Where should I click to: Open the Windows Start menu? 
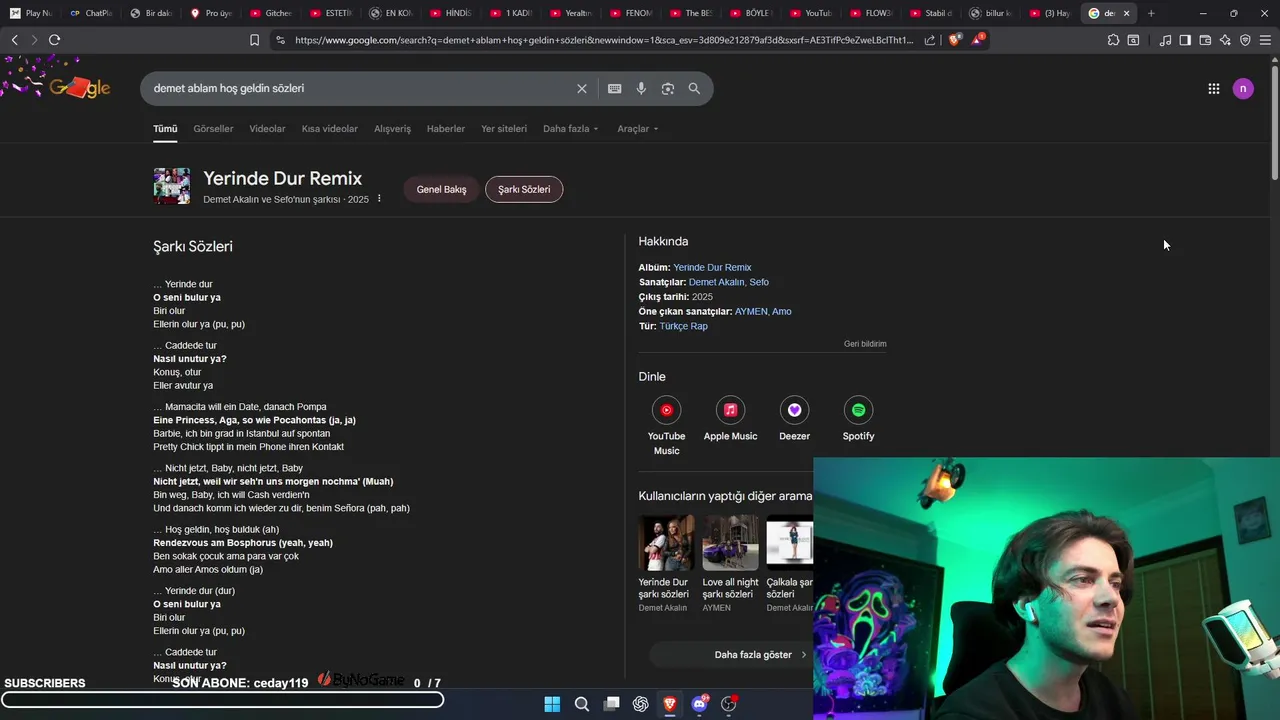click(552, 704)
